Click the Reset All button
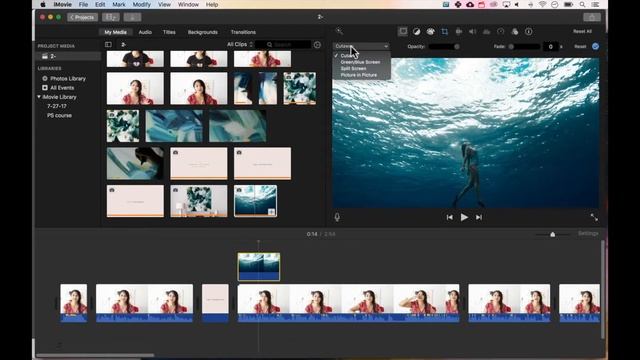Screen dimensions: 640x360 point(582,31)
